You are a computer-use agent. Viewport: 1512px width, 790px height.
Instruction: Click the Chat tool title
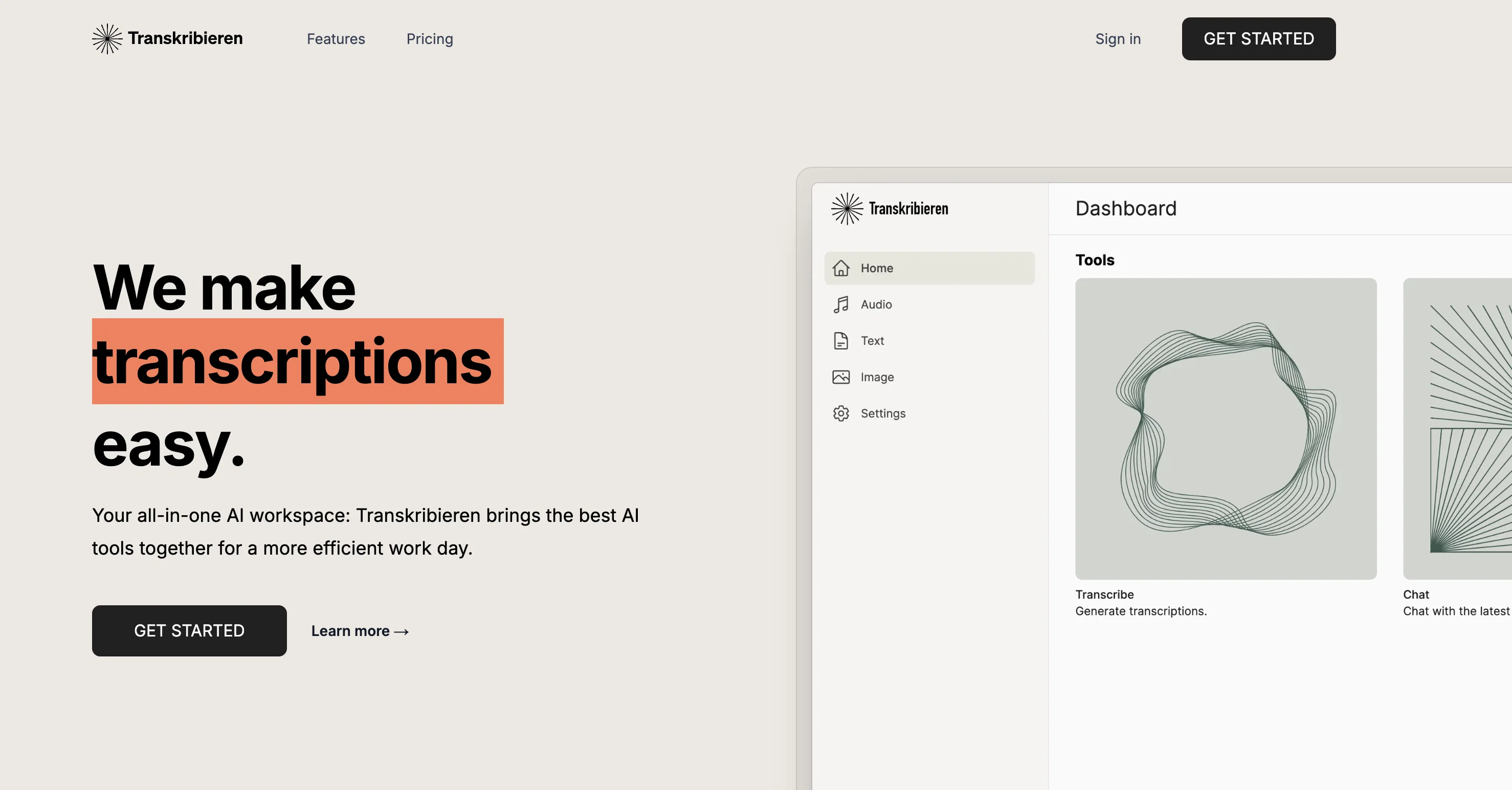1416,595
